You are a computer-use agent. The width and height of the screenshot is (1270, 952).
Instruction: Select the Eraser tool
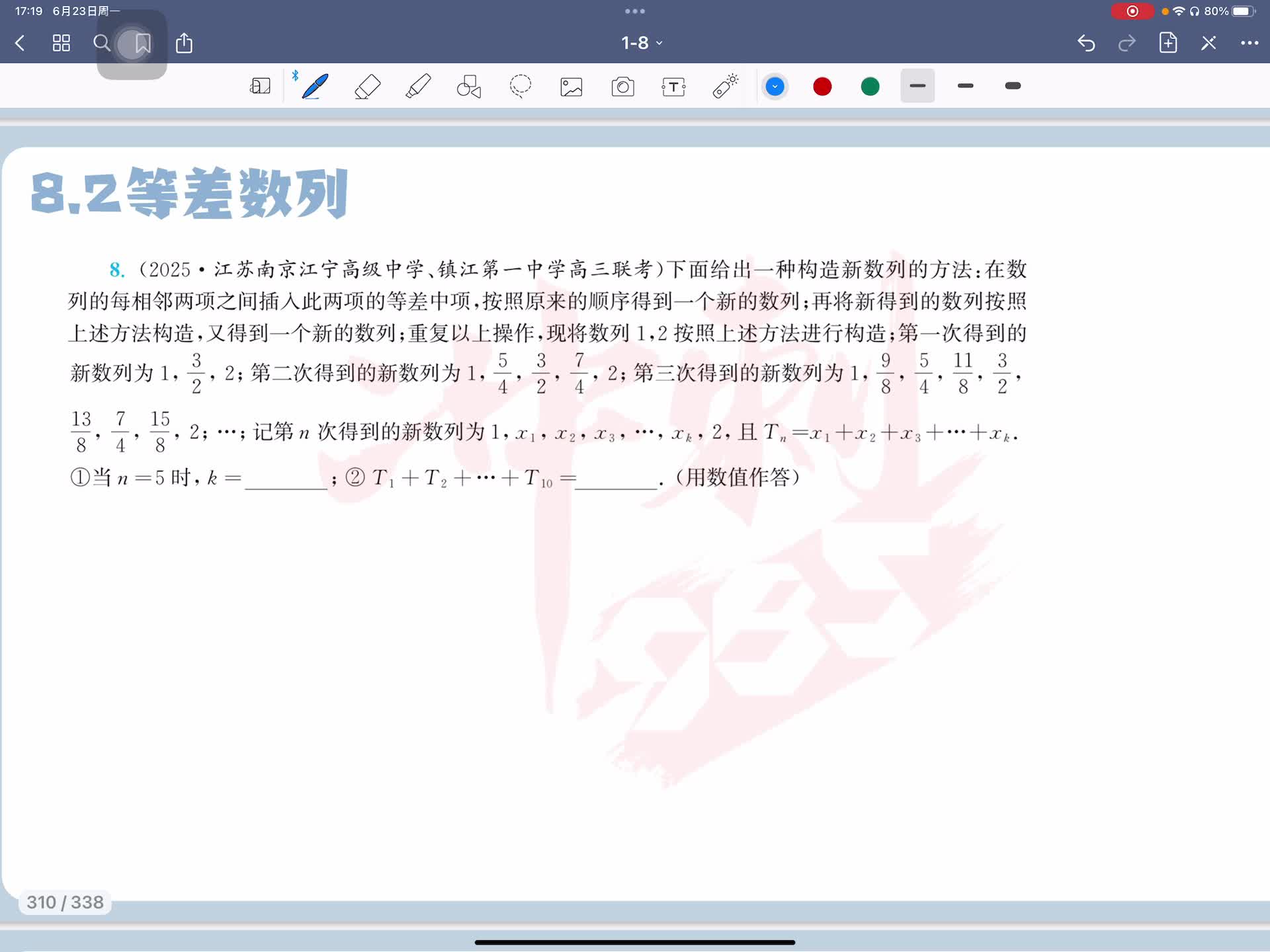367,87
